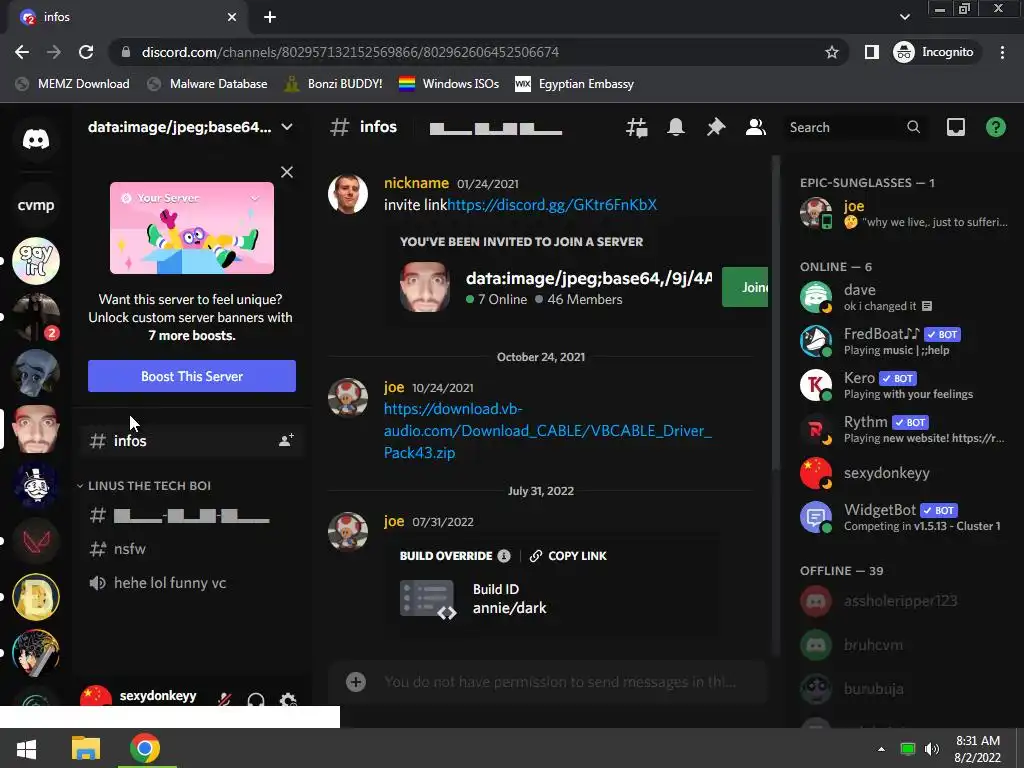Go back in the browser
1024x768 pixels.
point(22,52)
